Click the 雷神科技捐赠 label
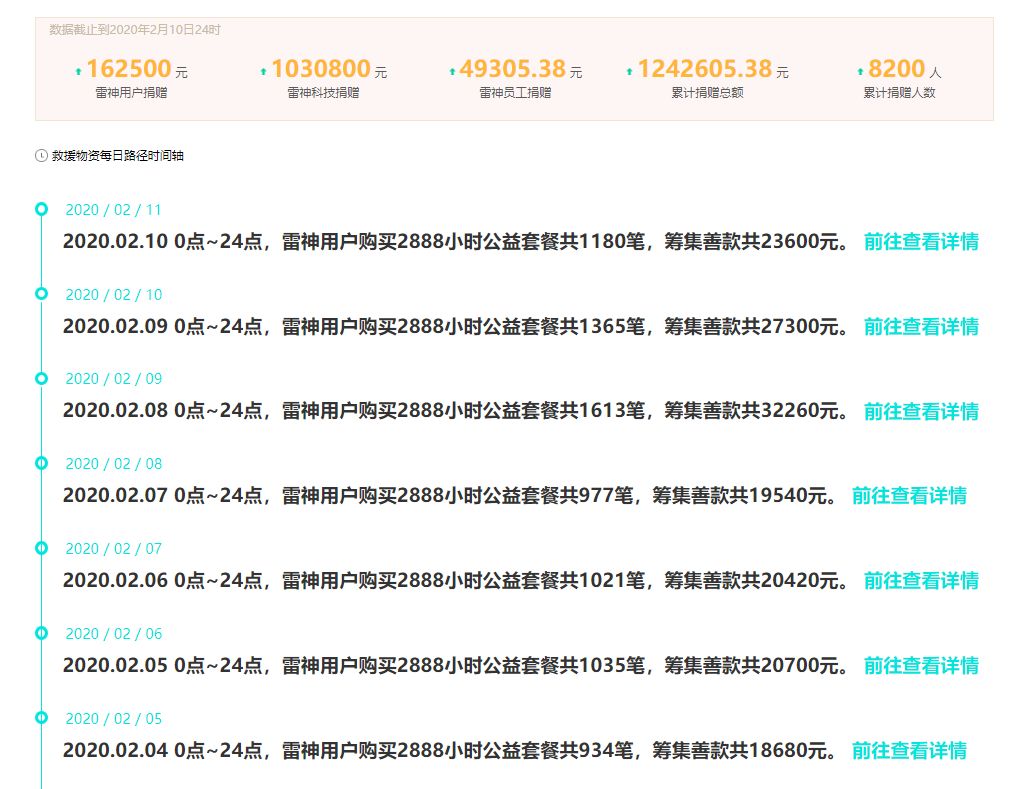The image size is (1021, 789). pyautogui.click(x=324, y=93)
